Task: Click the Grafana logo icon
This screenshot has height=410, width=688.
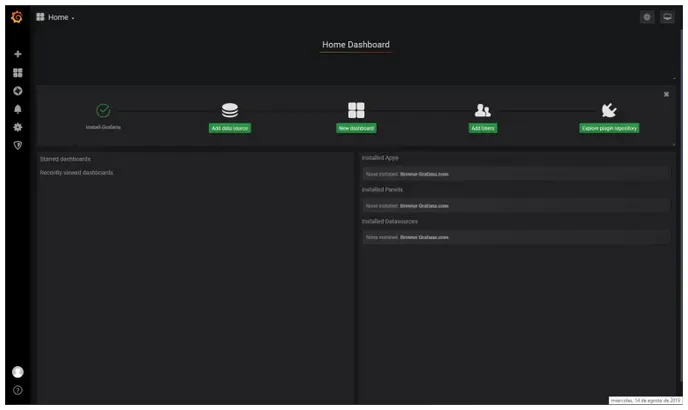Action: 17,17
